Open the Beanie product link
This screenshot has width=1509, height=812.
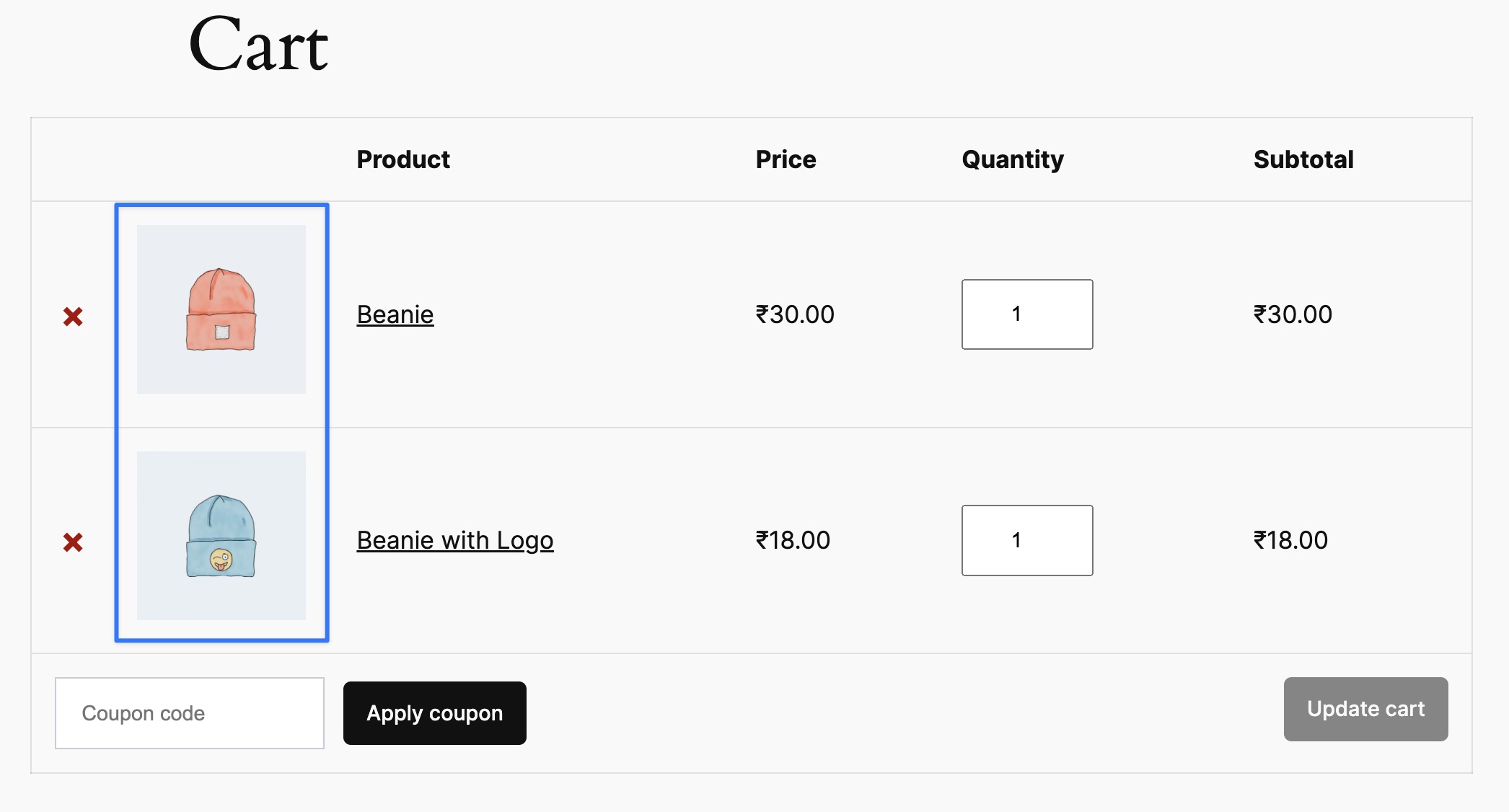pos(395,314)
